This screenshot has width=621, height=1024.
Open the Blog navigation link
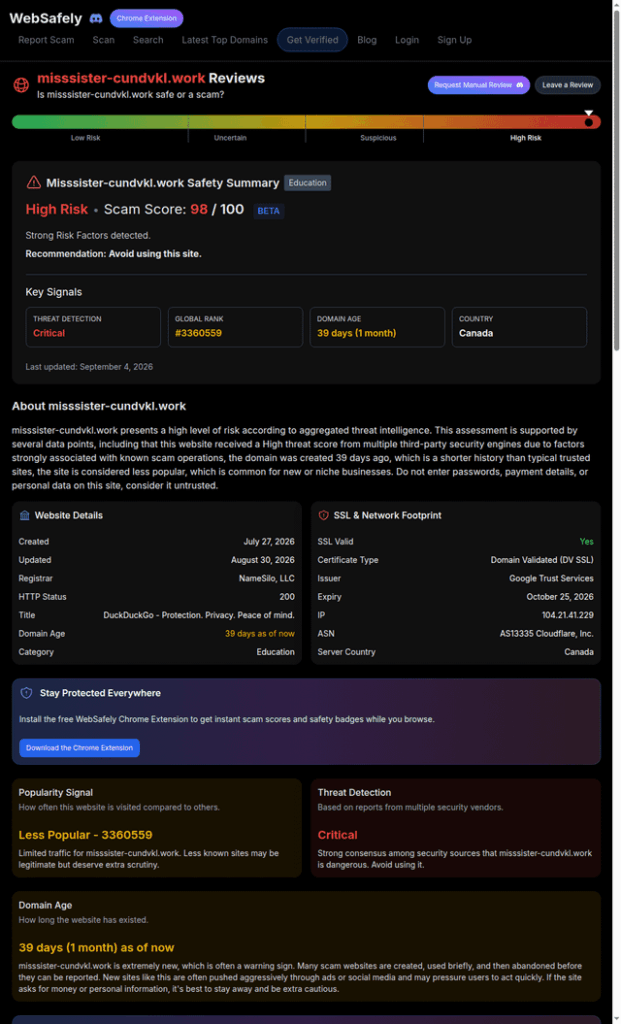367,40
